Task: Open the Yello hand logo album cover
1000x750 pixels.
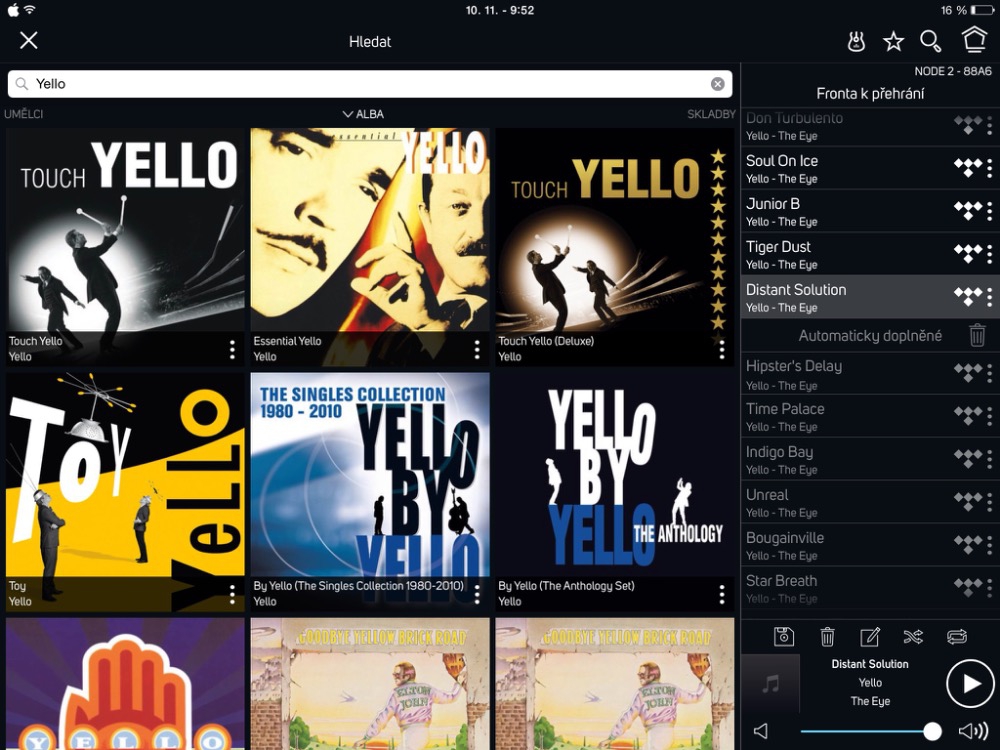Action: tap(125, 684)
